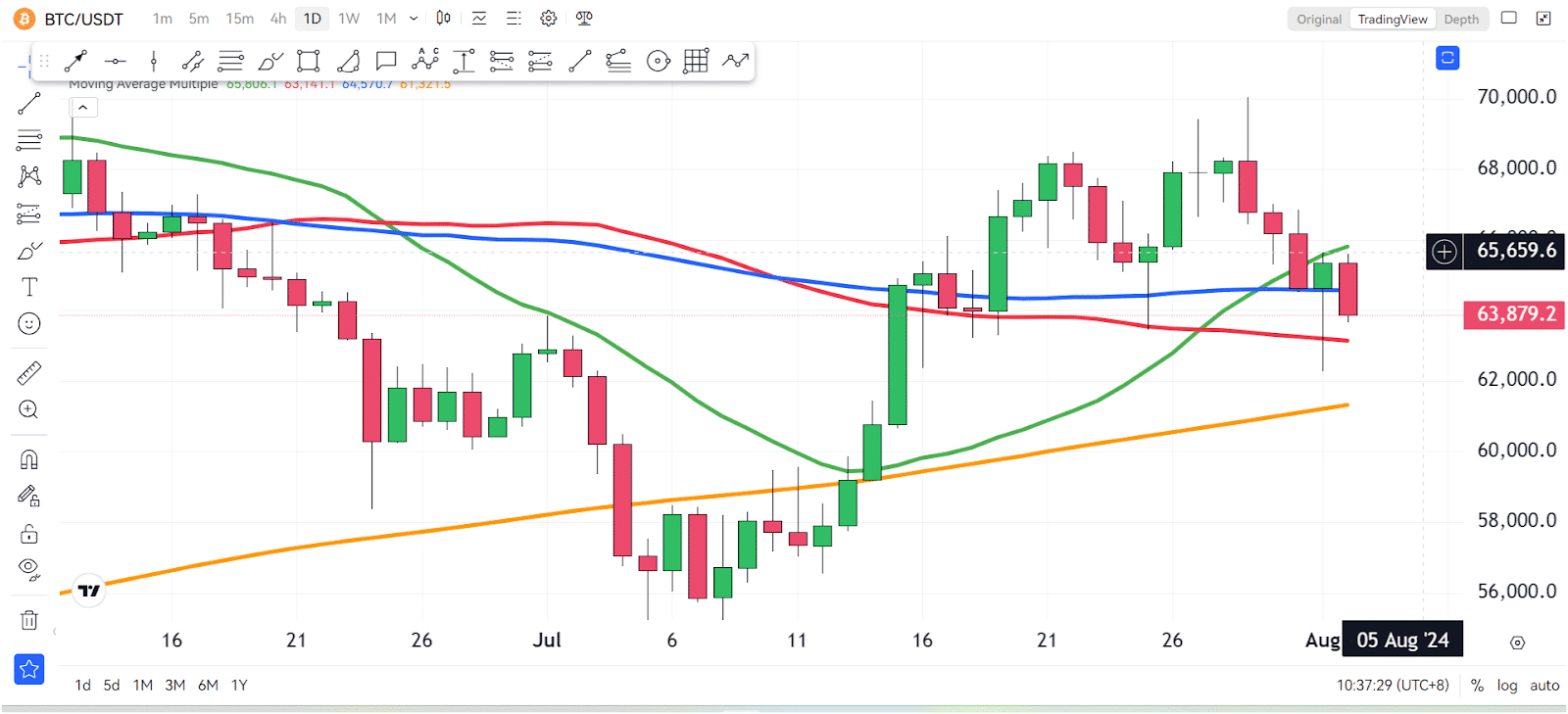Select the Gann box grid tool in favorites bar
Image resolution: width=1568 pixels, height=714 pixels.
696,61
